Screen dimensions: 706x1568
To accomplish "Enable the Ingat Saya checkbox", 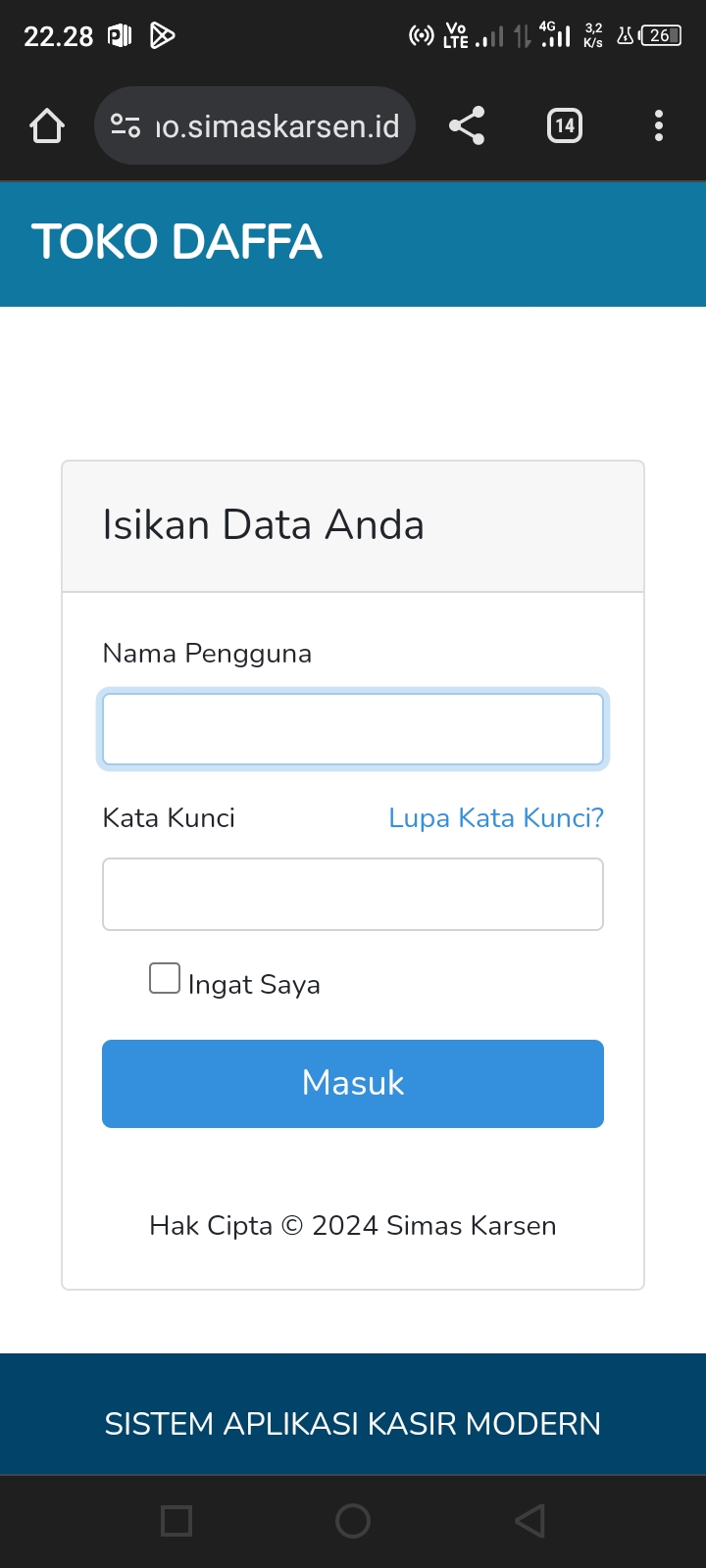I will [165, 978].
